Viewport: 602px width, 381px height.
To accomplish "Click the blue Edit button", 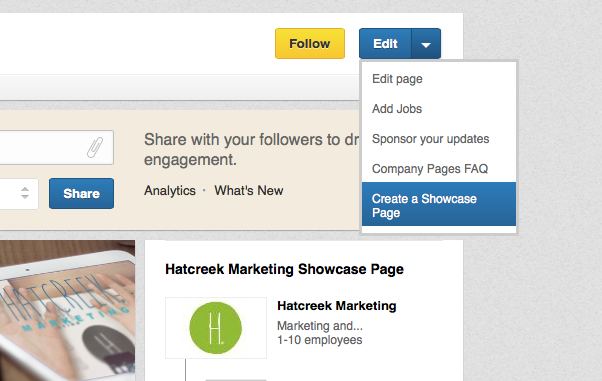I will coord(385,44).
